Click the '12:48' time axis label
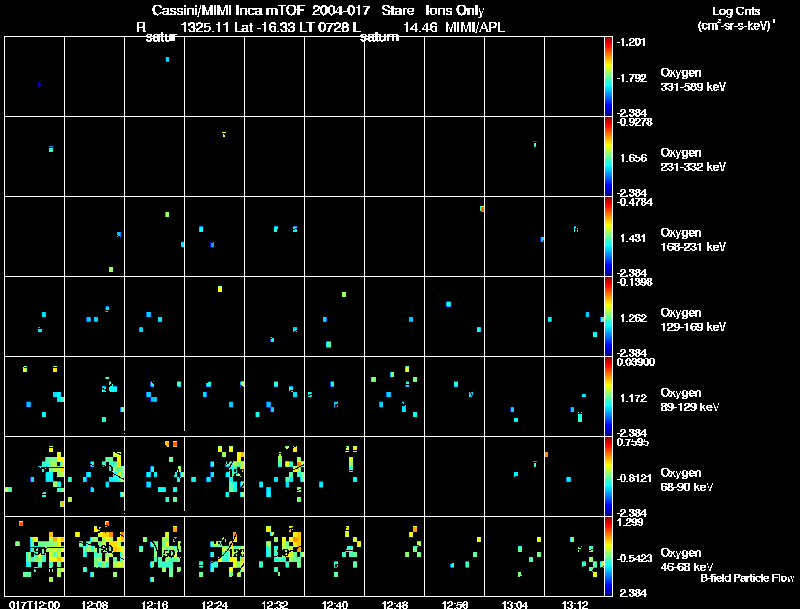The height and width of the screenshot is (609, 800). (x=395, y=604)
